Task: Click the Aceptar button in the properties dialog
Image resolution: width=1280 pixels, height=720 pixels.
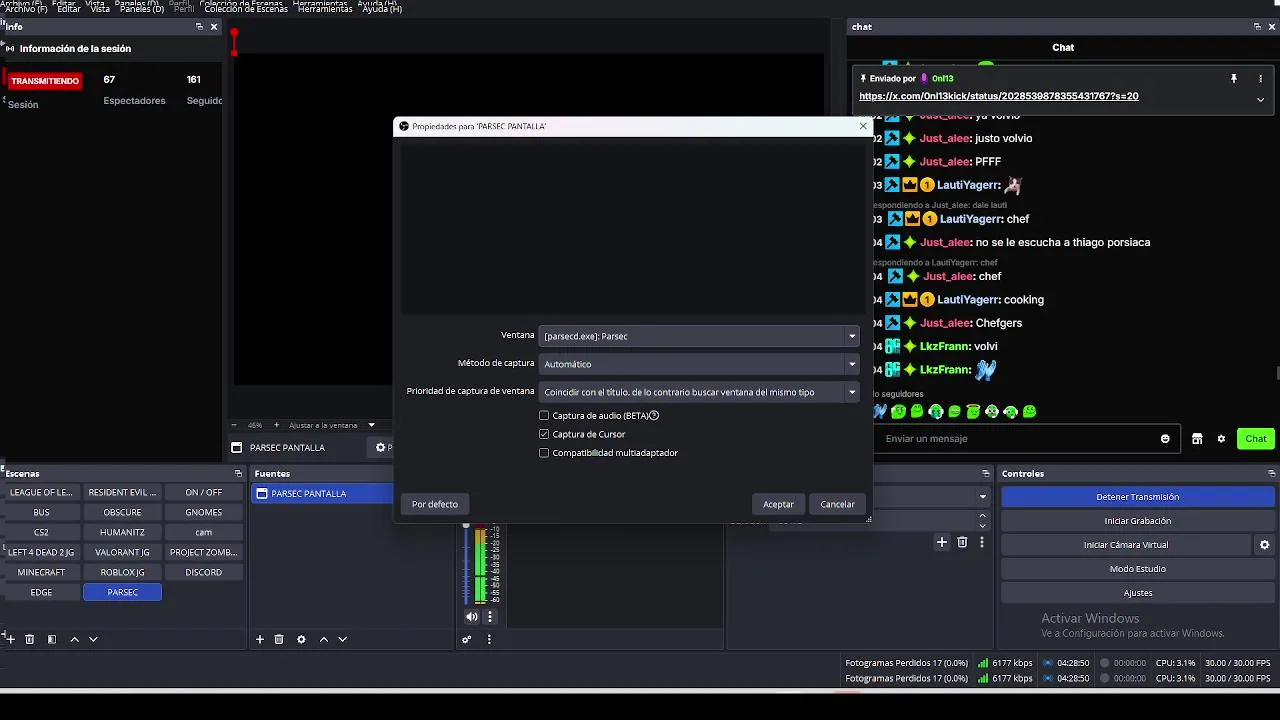Action: coord(778,504)
